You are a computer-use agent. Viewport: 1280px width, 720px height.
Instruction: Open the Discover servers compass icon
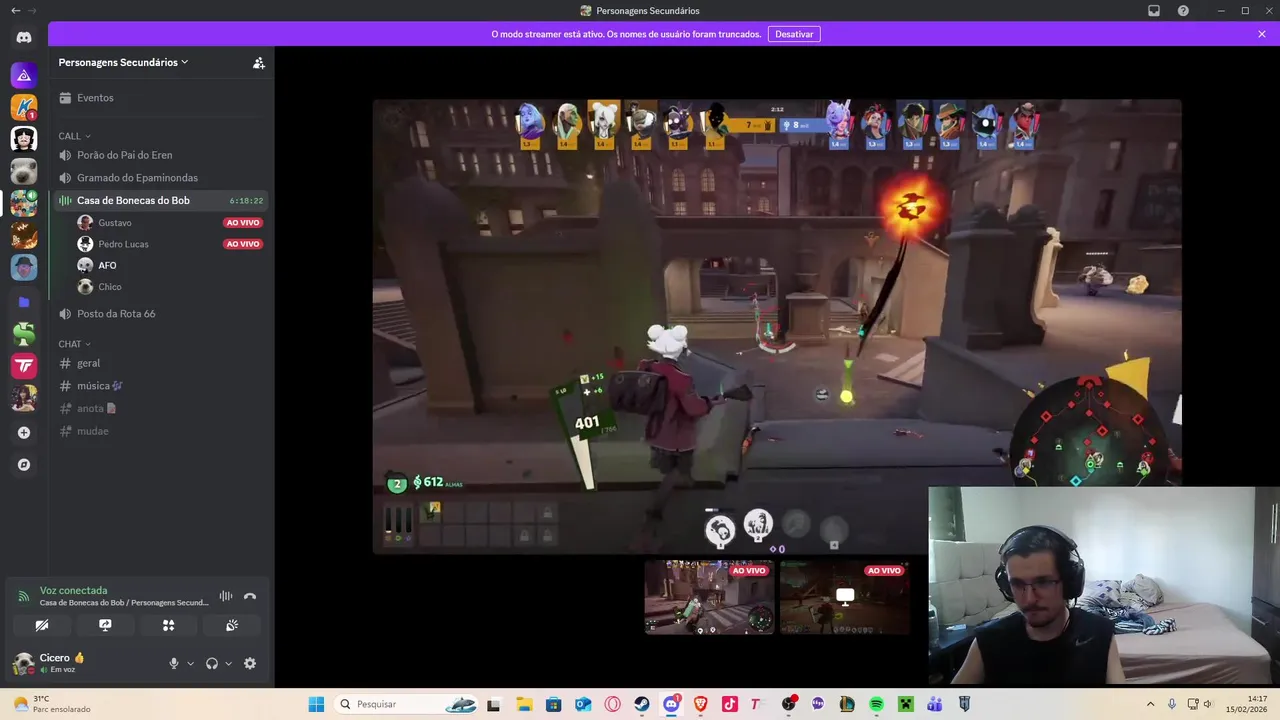coord(24,465)
